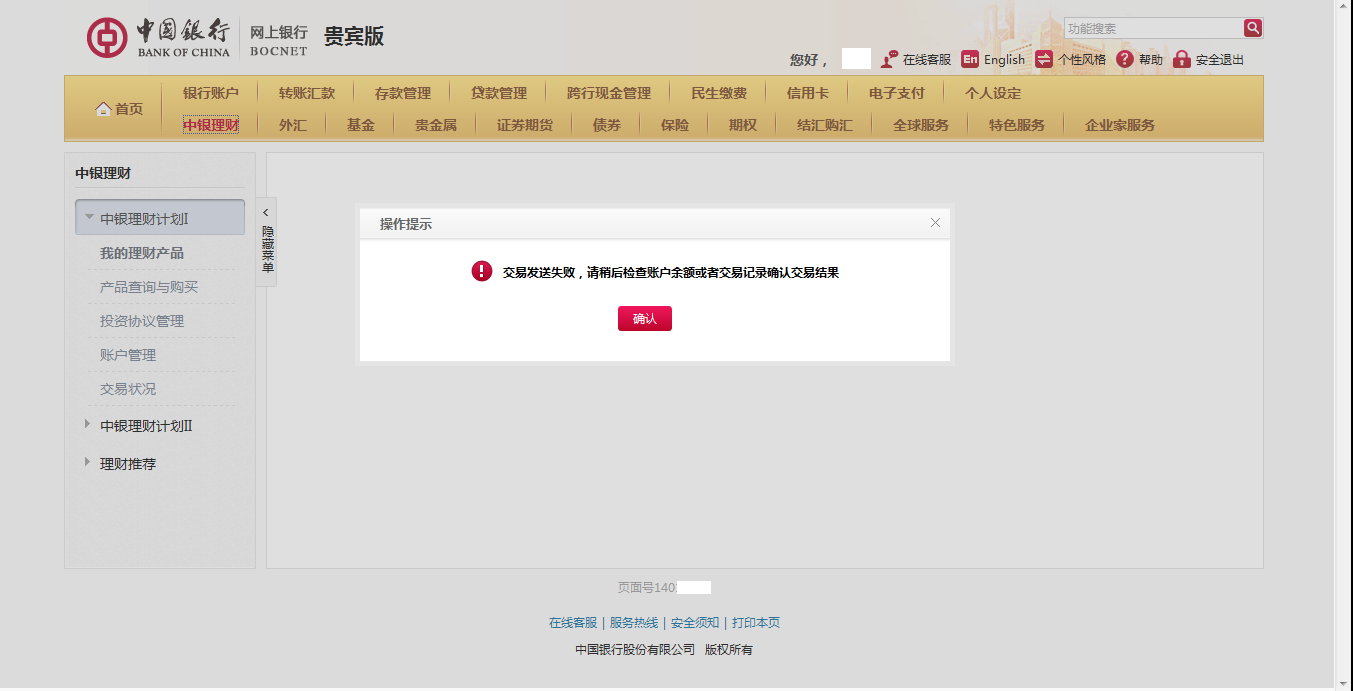Image resolution: width=1353 pixels, height=691 pixels.
Task: Open the 基金 menu
Action: pos(361,125)
